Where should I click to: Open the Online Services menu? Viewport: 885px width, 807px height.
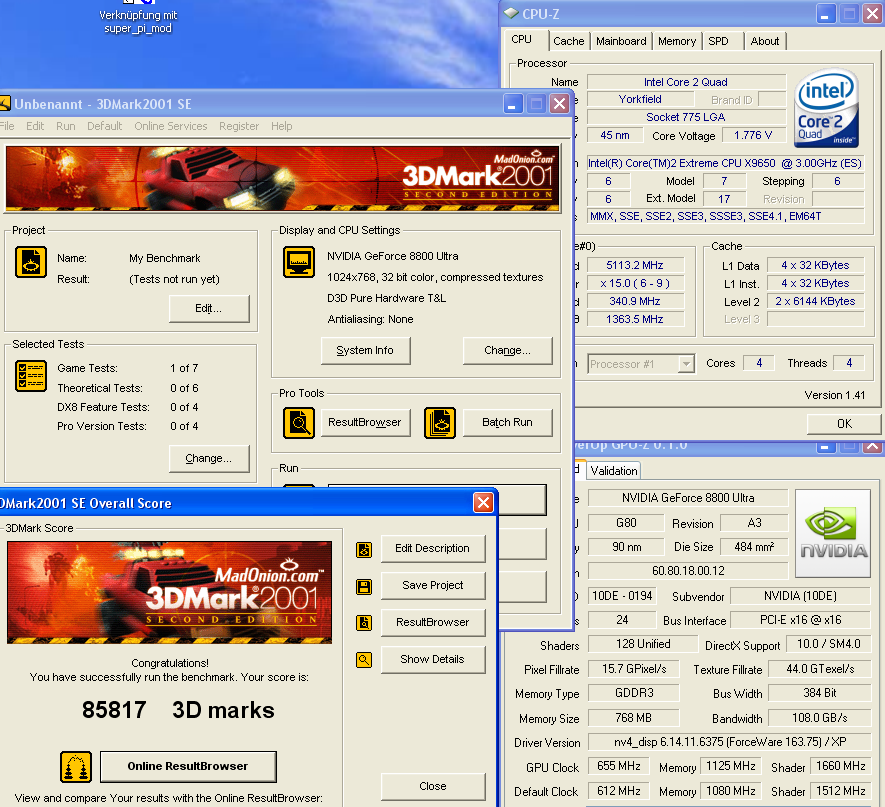[170, 126]
